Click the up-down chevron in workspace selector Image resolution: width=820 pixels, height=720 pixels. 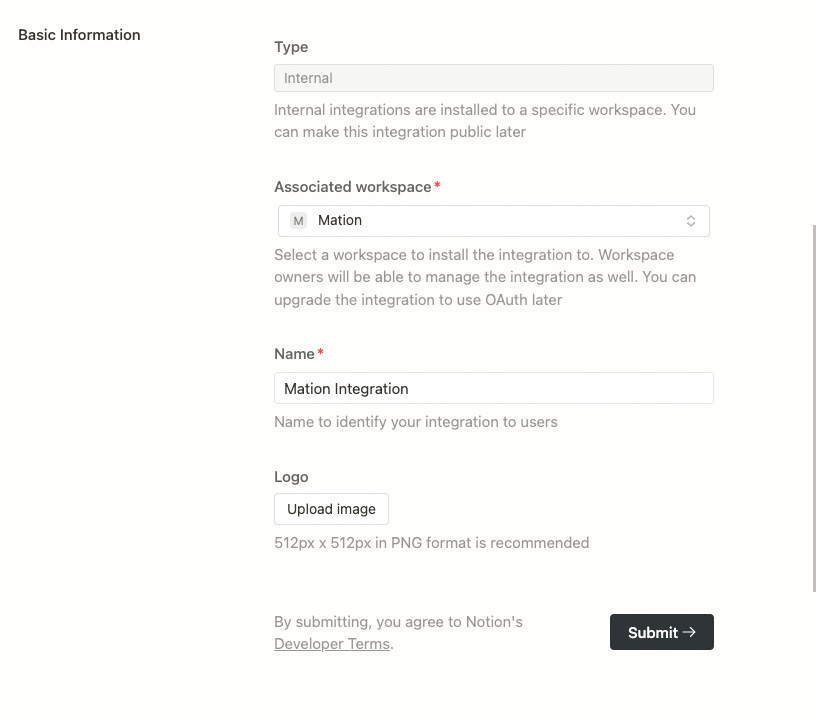click(691, 221)
